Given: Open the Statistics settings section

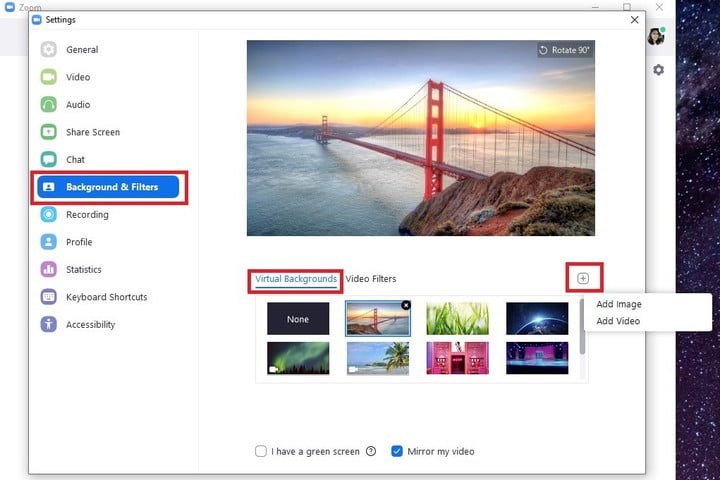Looking at the screenshot, I should click(83, 270).
